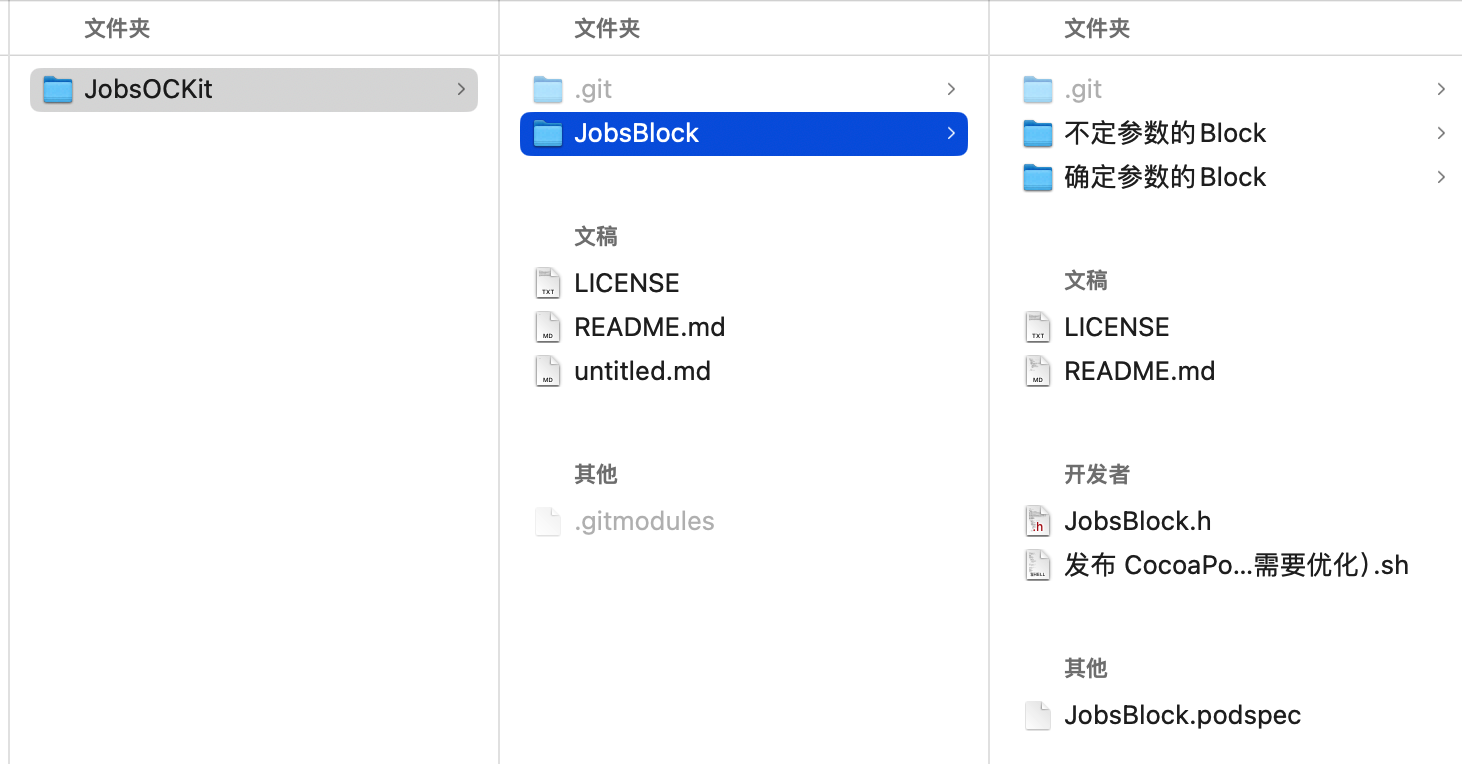Screen dimensions: 1462x764
Task: Select the JobsBlock.h file name
Action: (1138, 521)
